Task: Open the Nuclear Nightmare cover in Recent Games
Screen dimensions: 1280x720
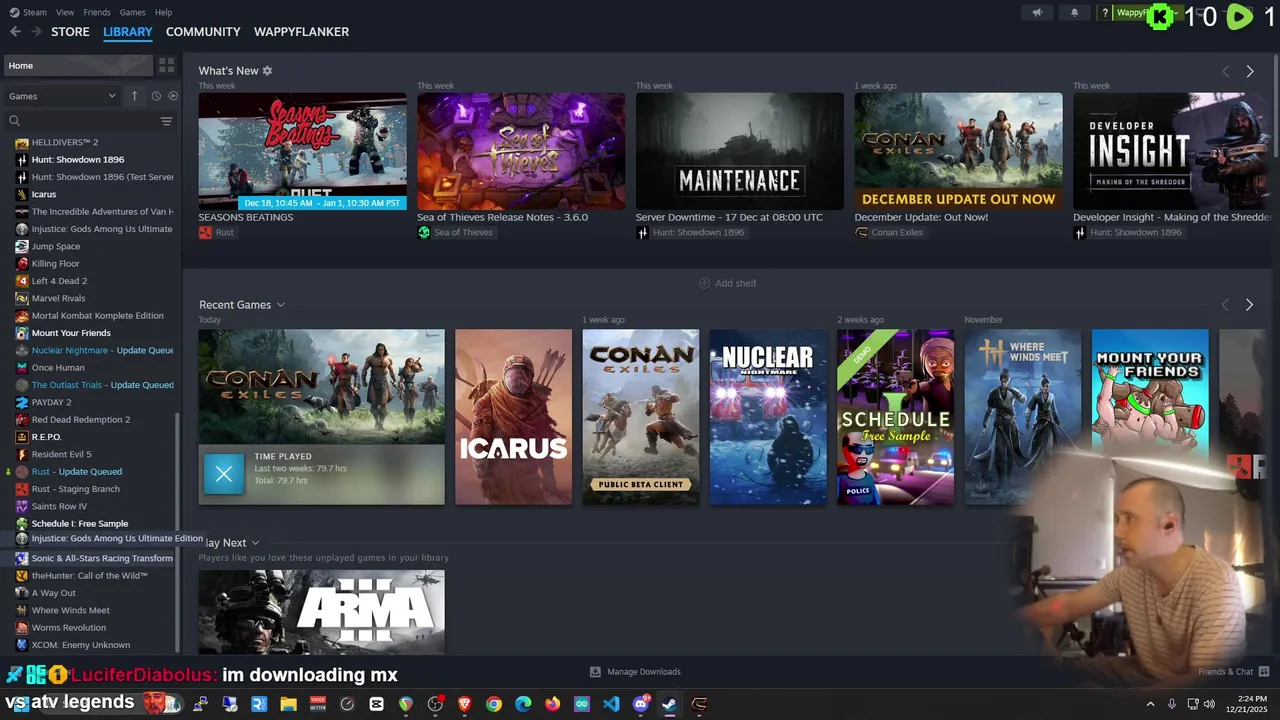Action: (x=768, y=417)
